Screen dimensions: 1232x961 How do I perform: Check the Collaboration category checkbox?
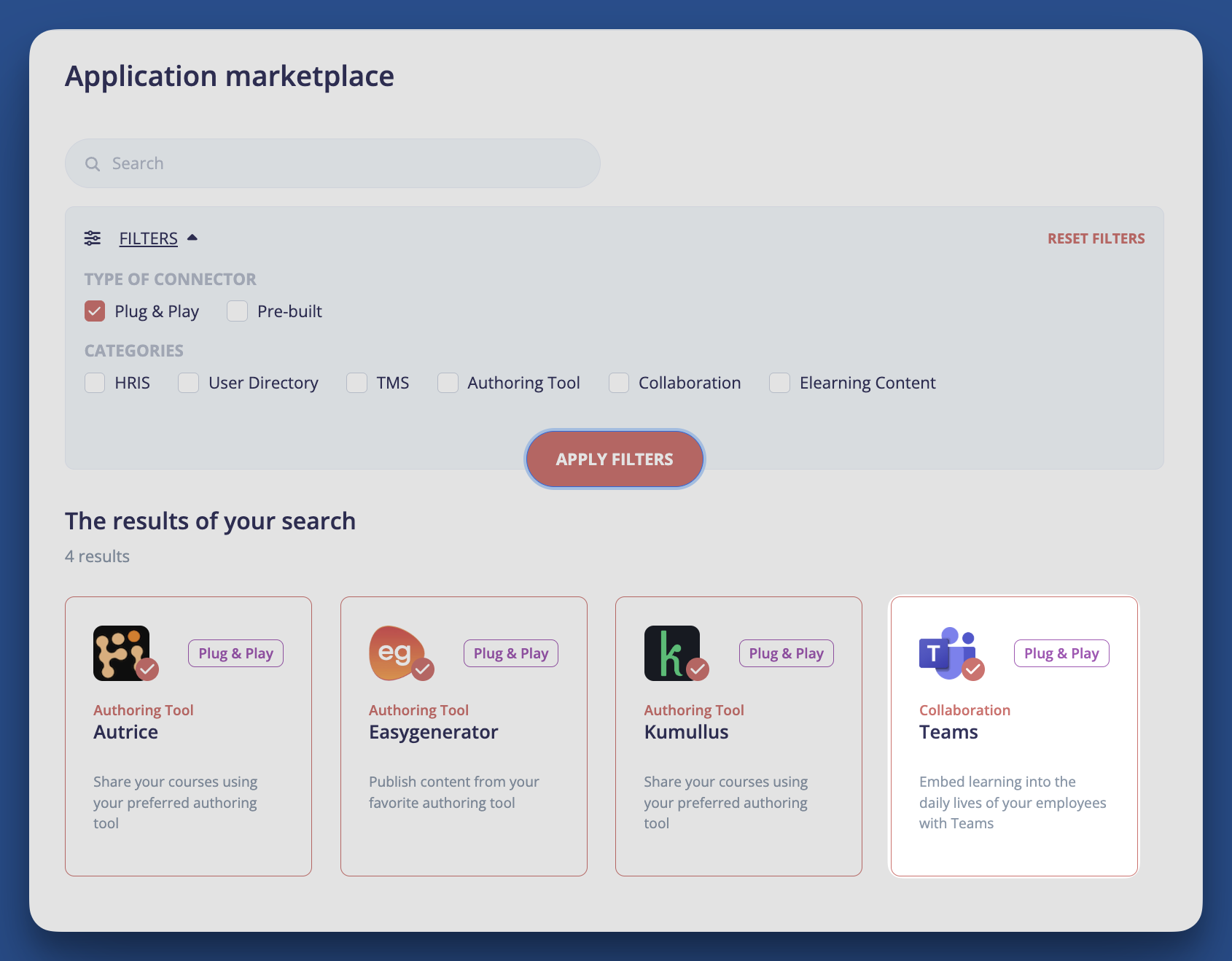[619, 383]
